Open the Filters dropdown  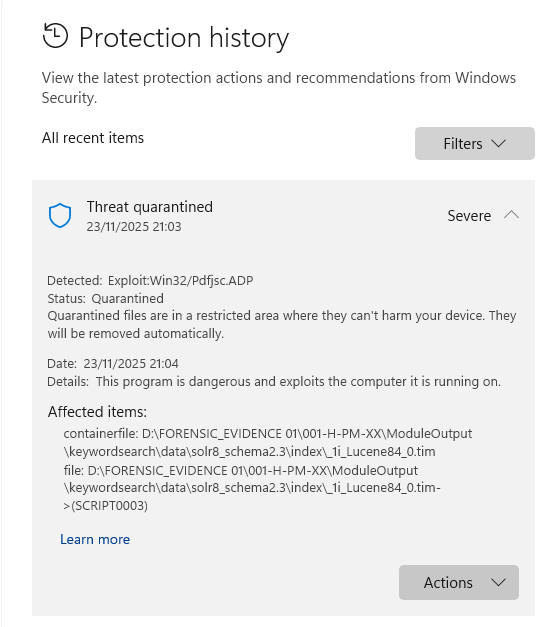pyautogui.click(x=474, y=144)
